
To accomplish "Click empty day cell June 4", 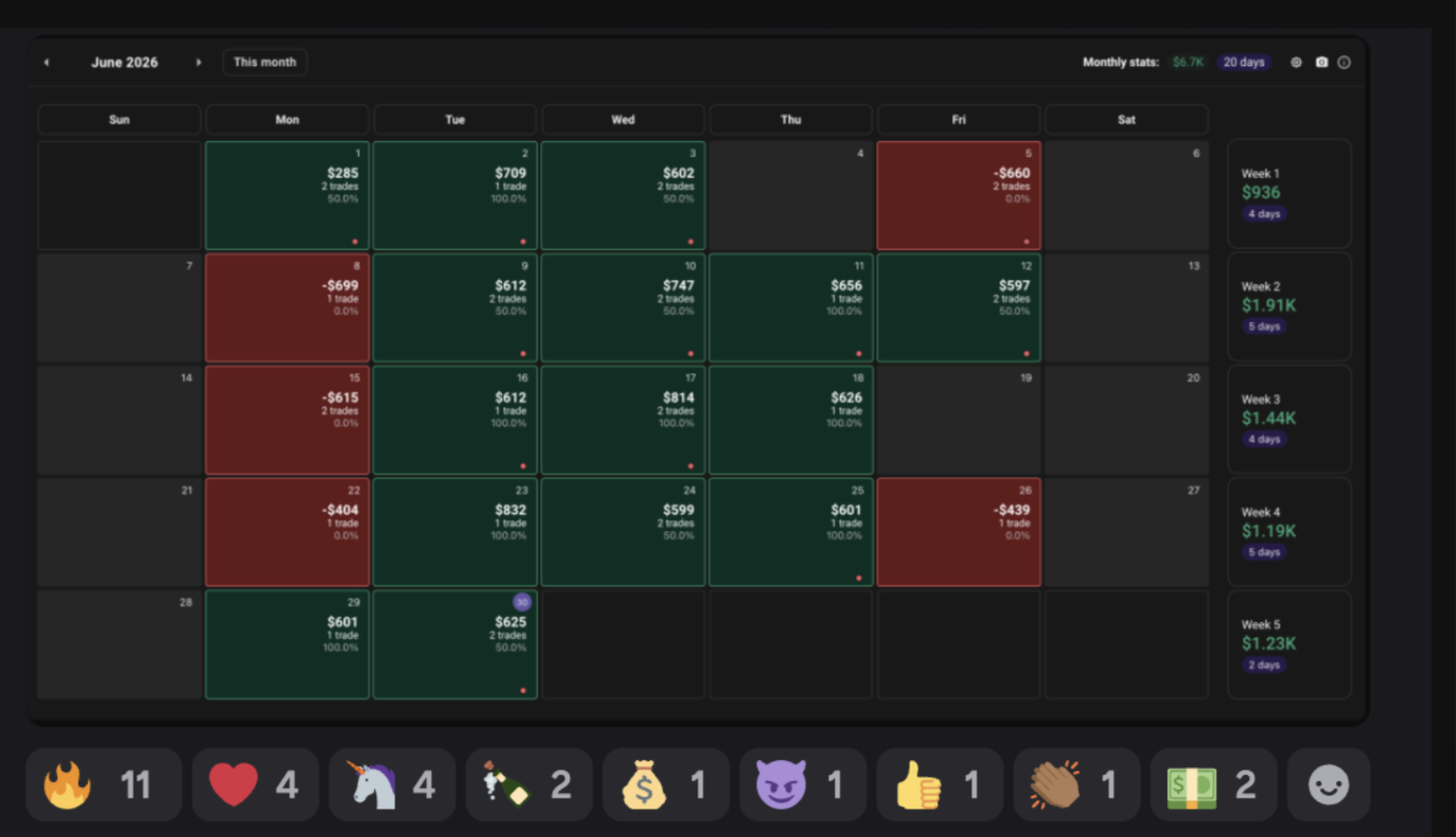I will click(x=791, y=195).
